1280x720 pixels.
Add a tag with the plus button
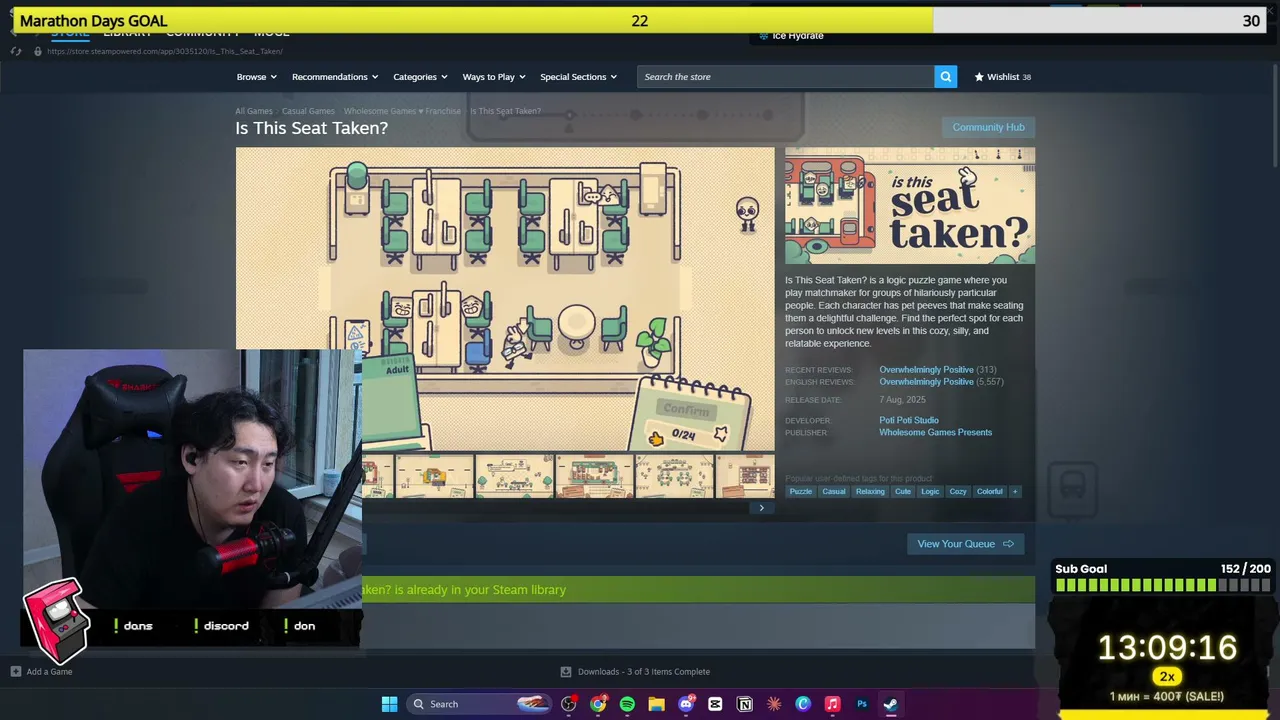(1014, 491)
